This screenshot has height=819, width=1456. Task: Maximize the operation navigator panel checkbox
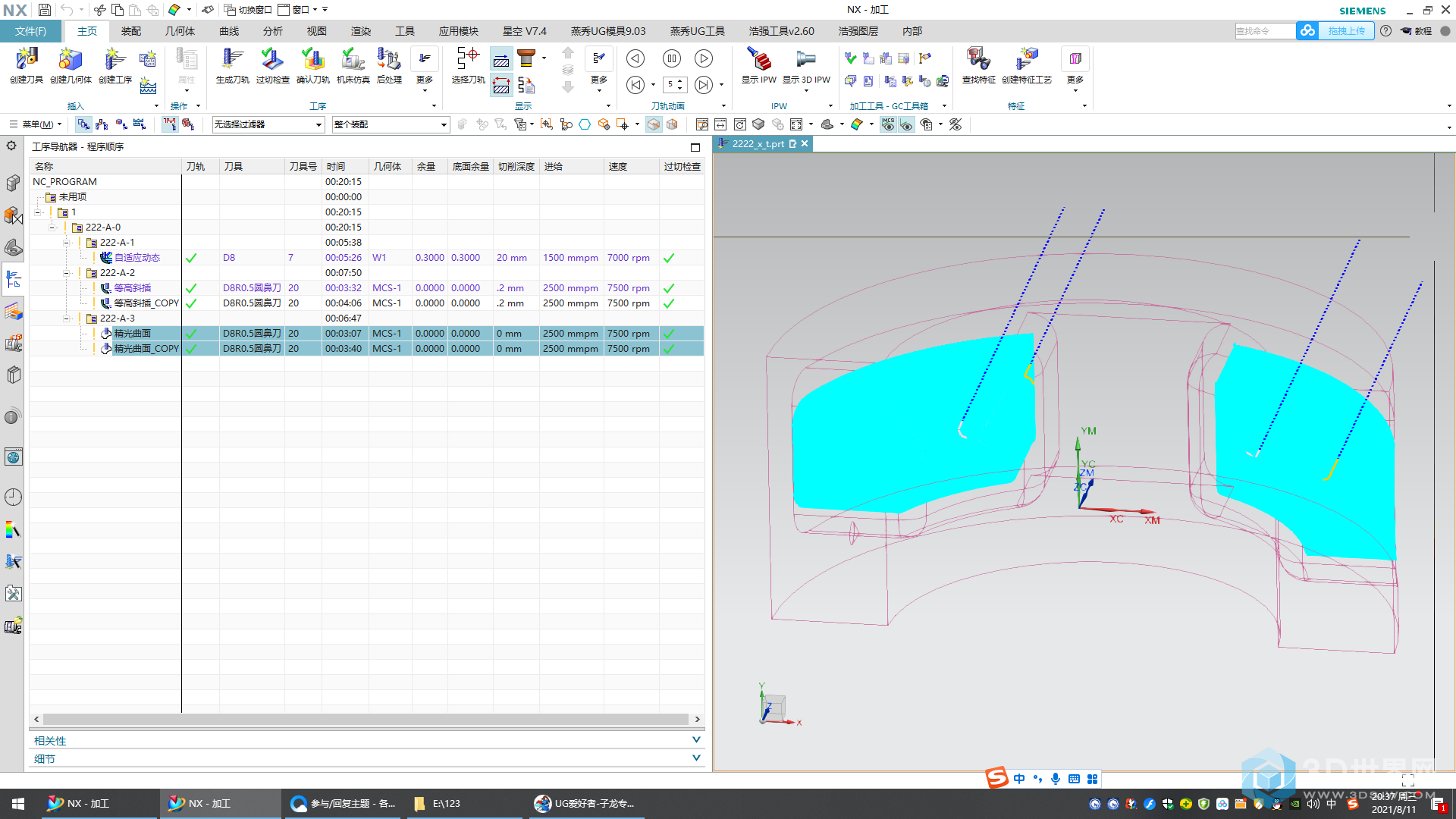pyautogui.click(x=695, y=147)
